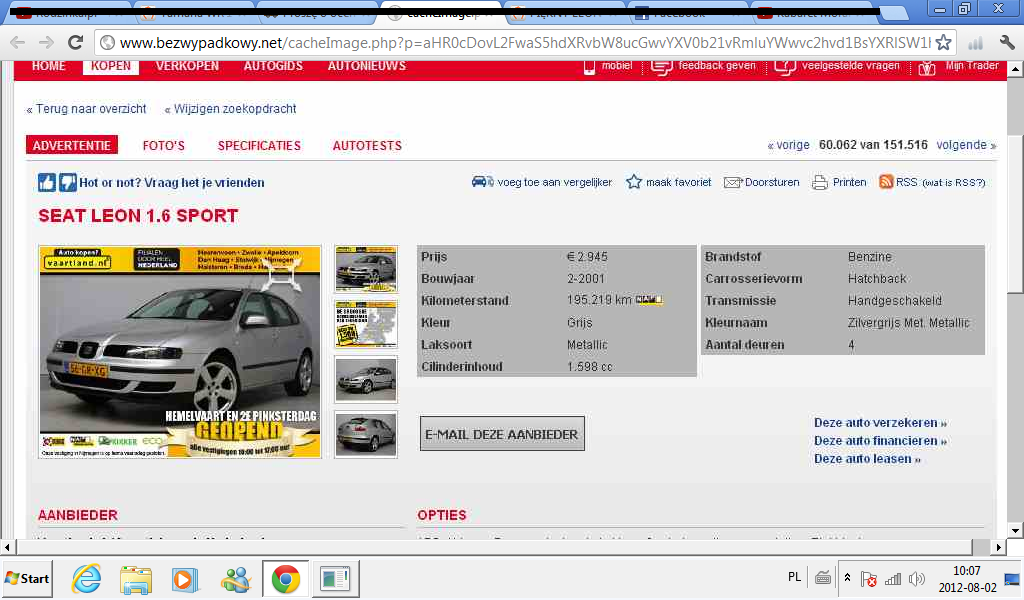Click the Mijn Trader icon

point(927,67)
